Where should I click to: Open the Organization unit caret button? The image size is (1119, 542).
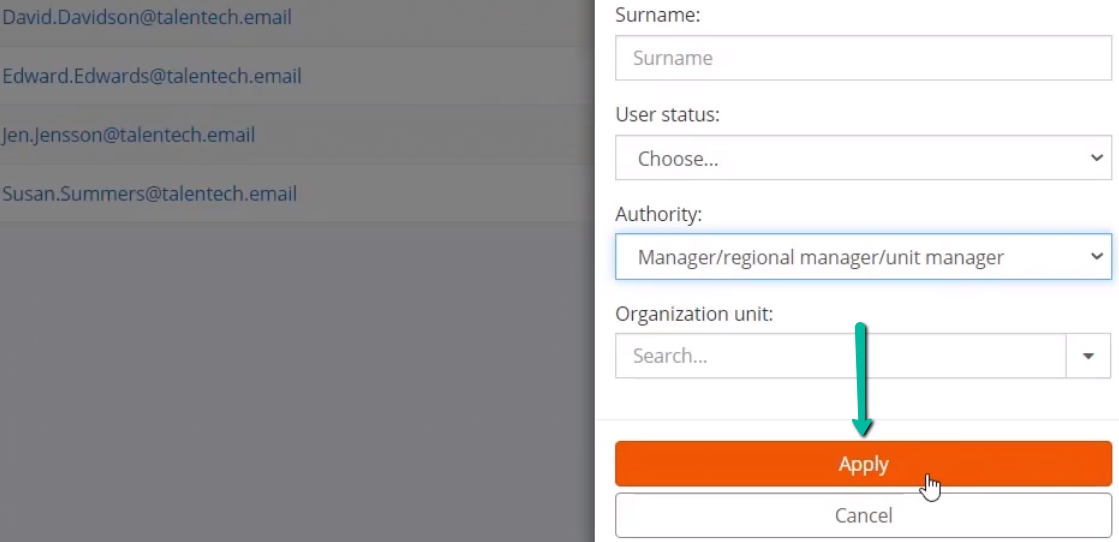click(x=1088, y=356)
